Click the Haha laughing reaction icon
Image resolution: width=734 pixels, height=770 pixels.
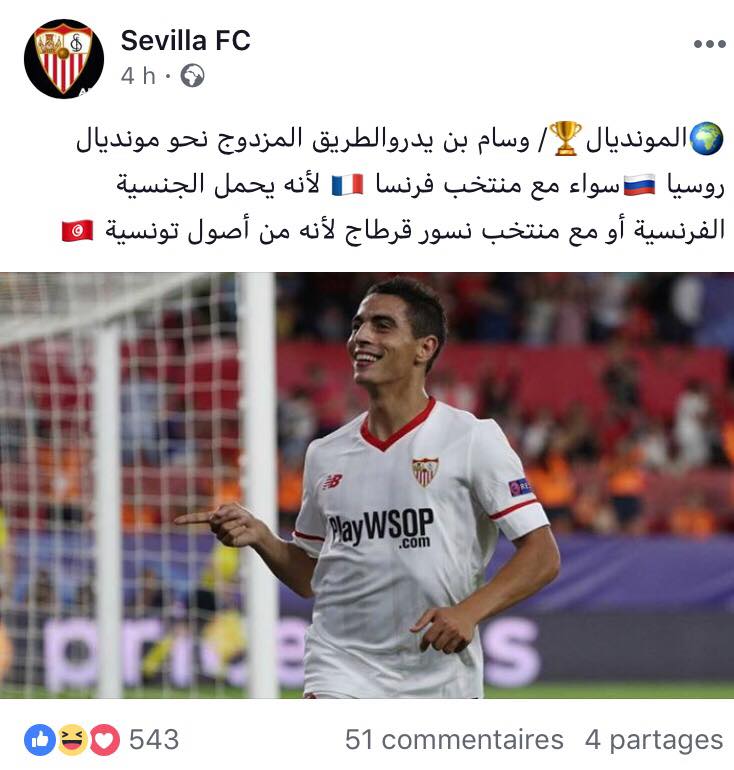[72, 740]
